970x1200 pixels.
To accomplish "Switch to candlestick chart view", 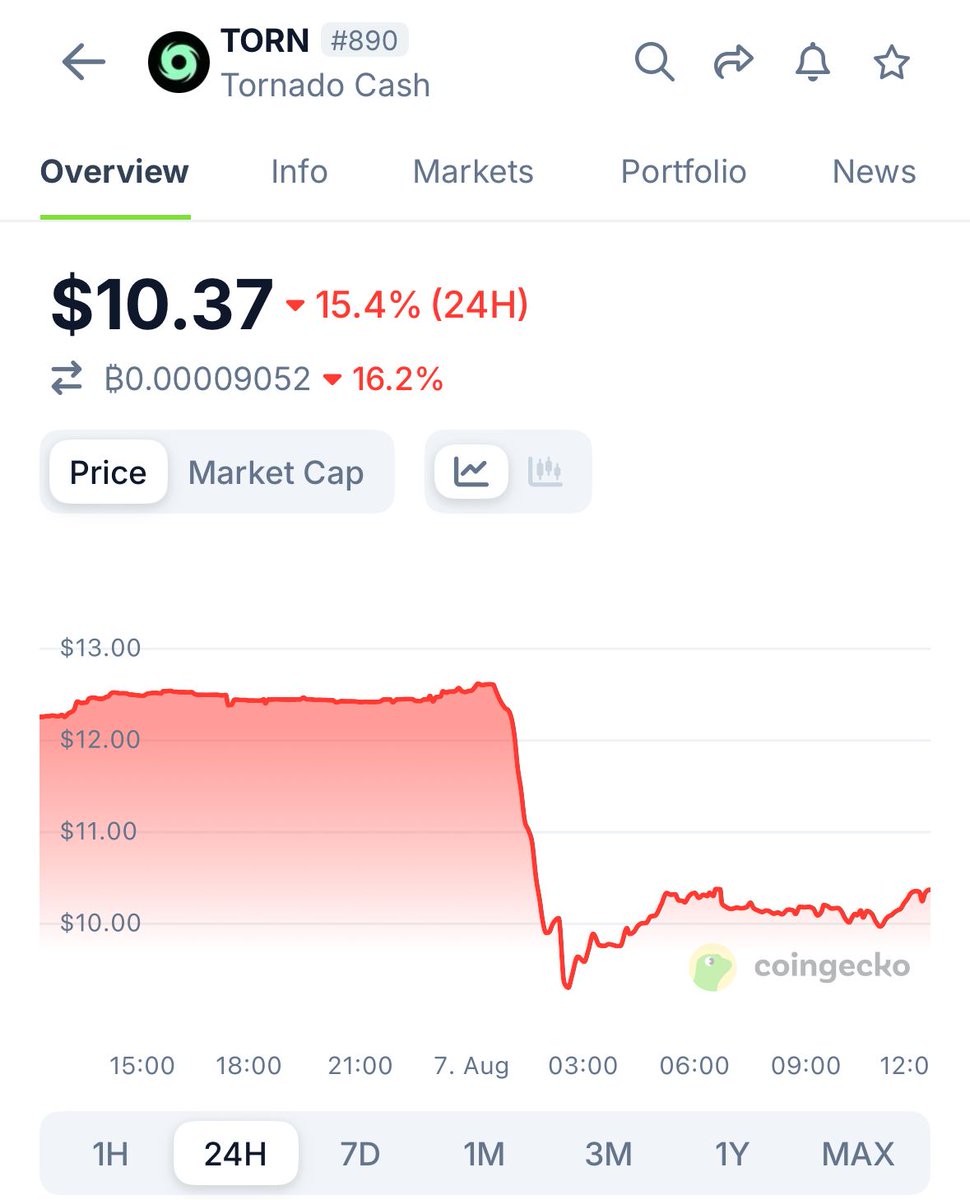I will tap(546, 472).
